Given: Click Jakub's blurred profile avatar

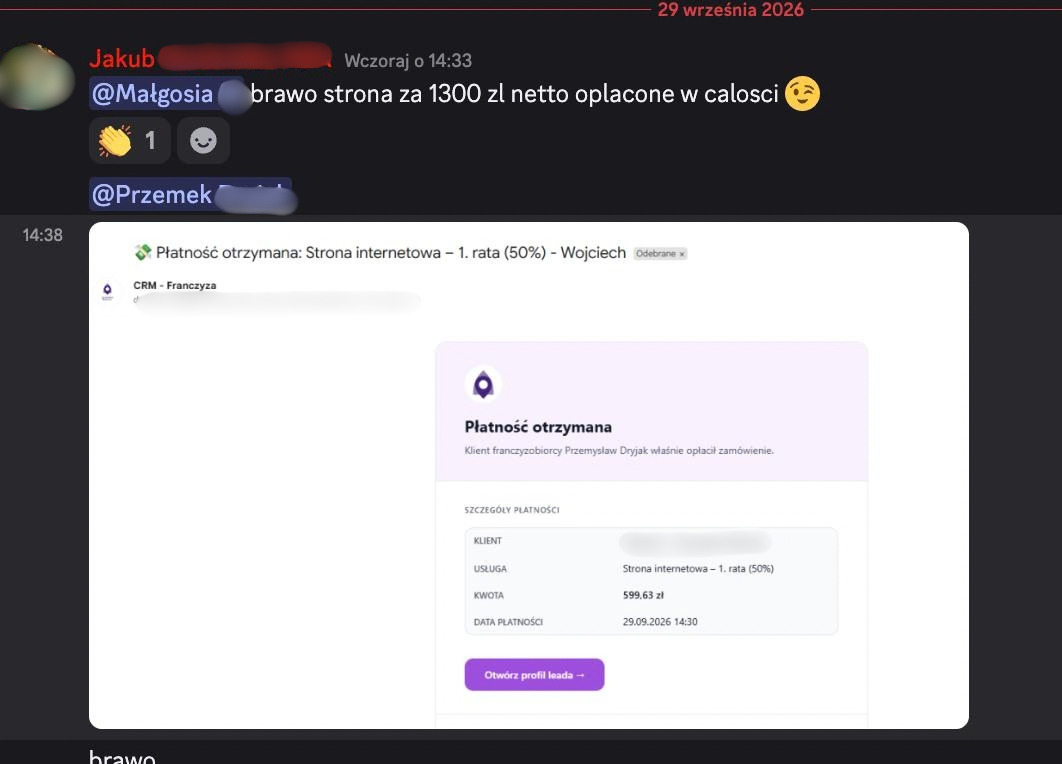Looking at the screenshot, I should coord(36,77).
